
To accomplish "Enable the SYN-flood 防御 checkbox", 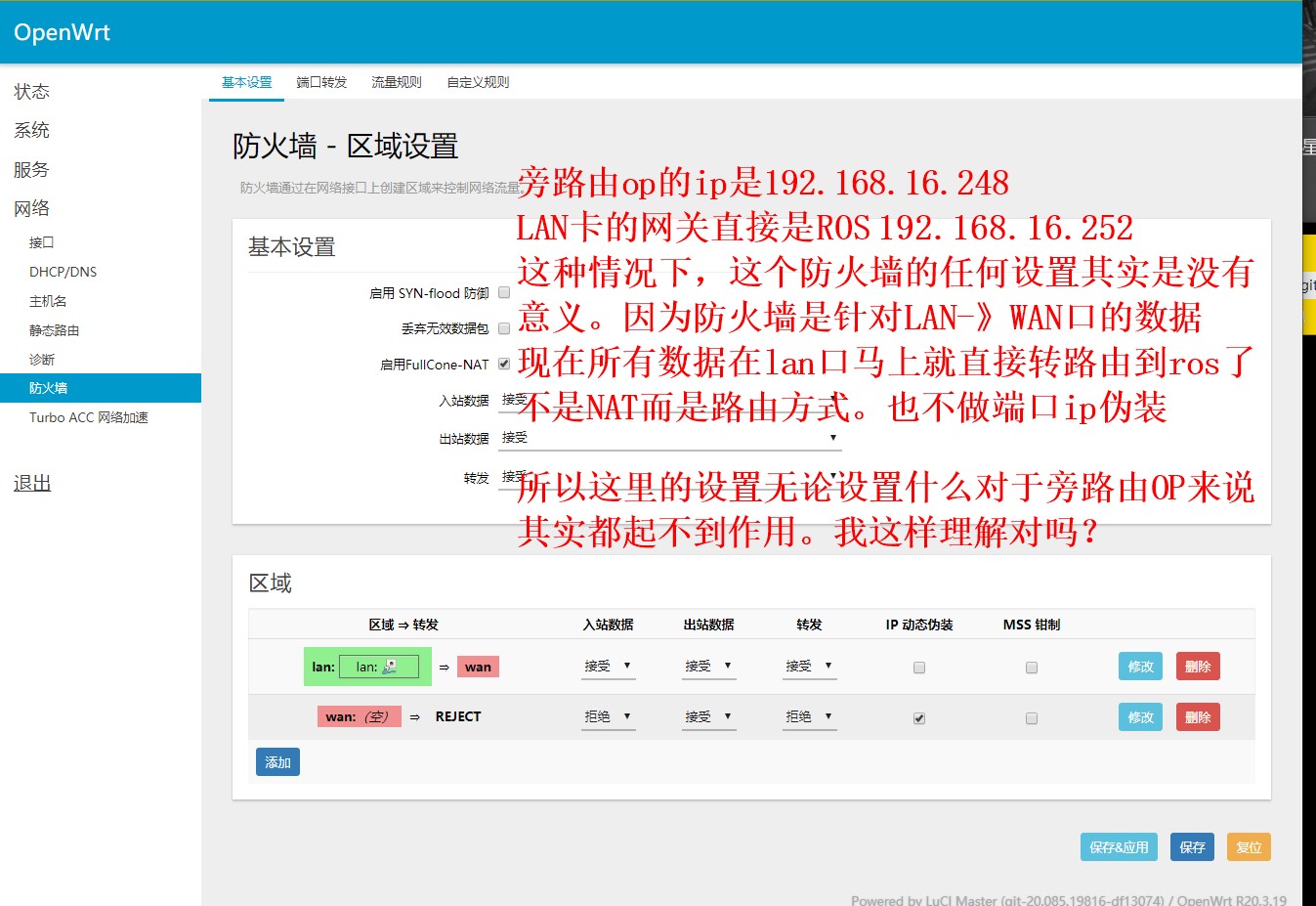I will coord(504,292).
